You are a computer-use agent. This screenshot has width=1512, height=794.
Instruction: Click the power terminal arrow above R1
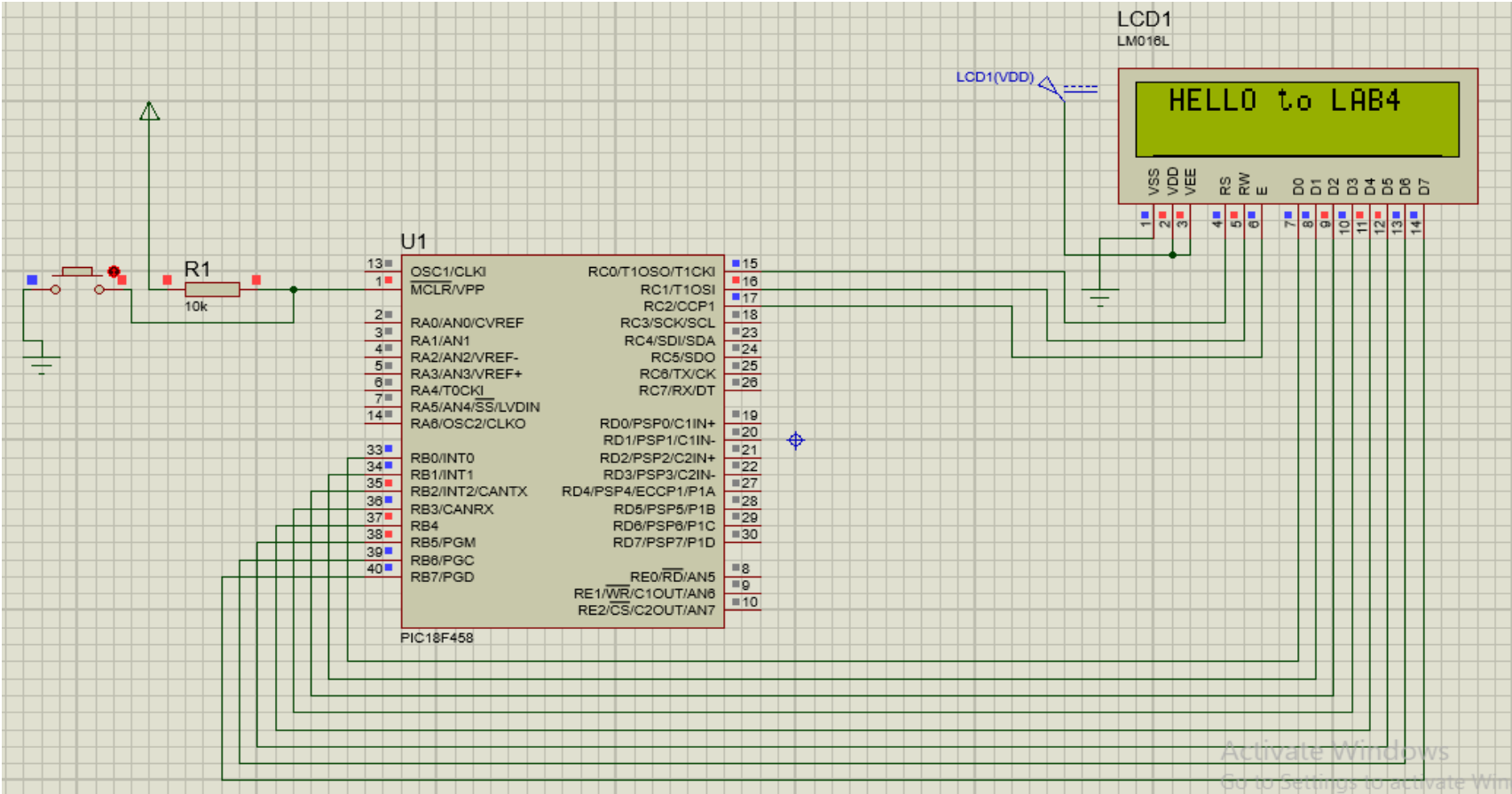[x=150, y=111]
